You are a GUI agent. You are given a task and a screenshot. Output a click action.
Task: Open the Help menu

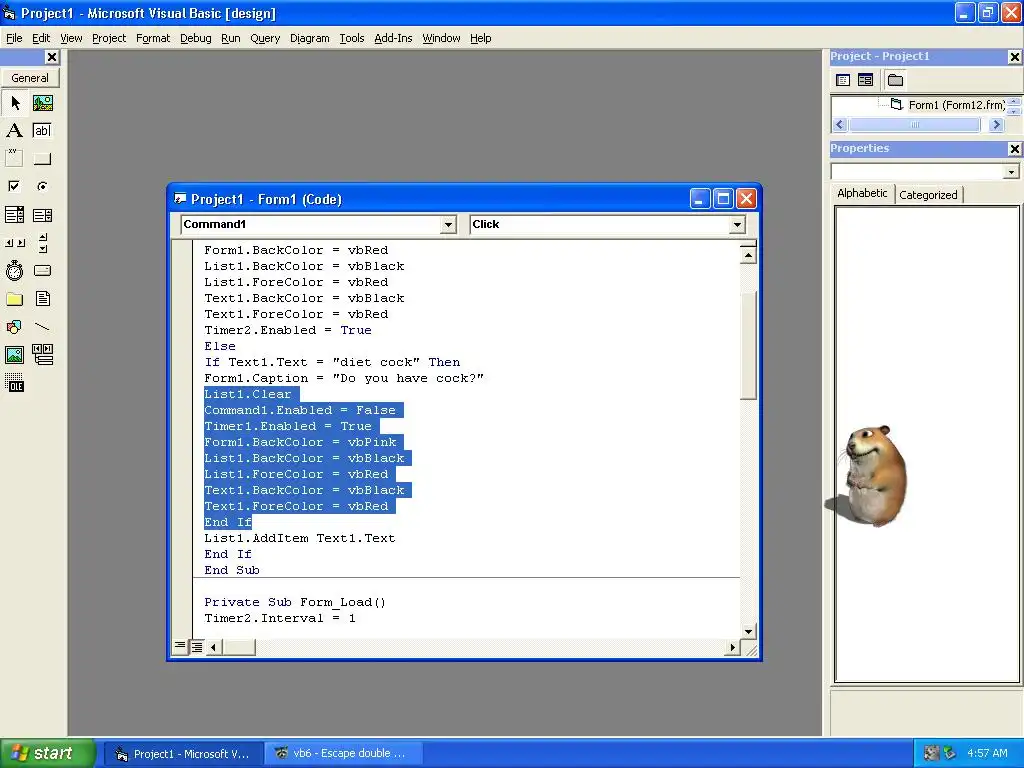pos(481,38)
